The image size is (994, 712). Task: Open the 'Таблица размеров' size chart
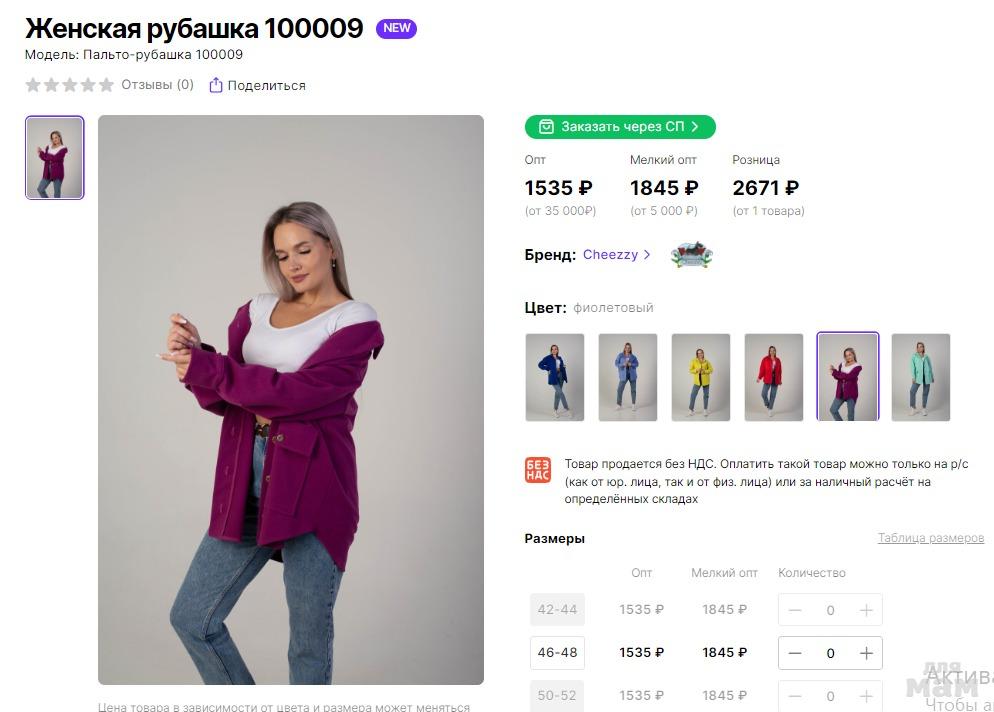930,538
